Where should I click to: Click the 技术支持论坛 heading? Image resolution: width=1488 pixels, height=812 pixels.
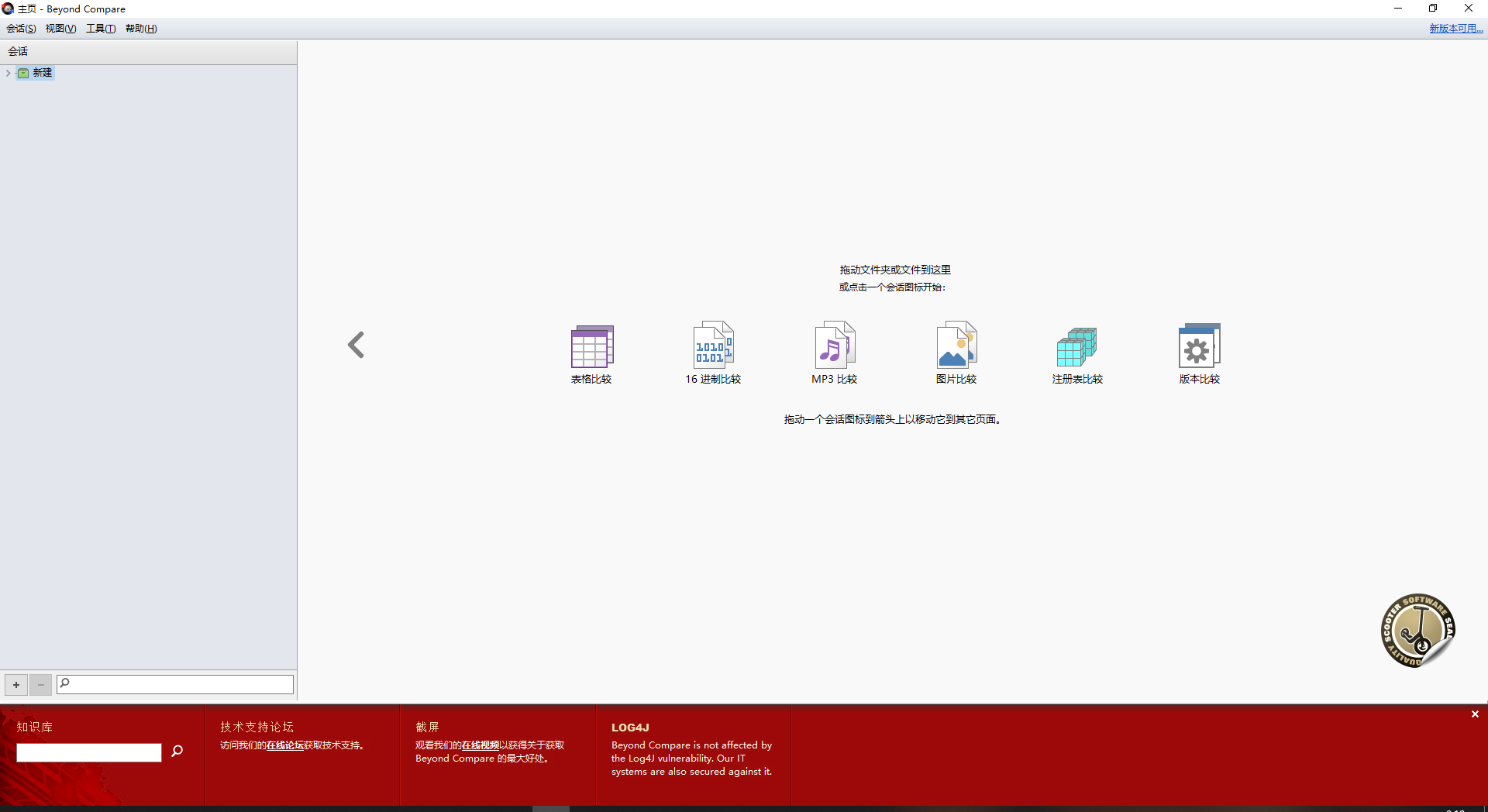257,727
